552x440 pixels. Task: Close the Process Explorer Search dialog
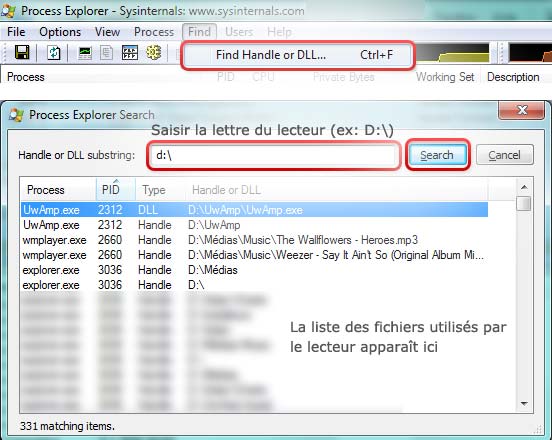tap(521, 110)
